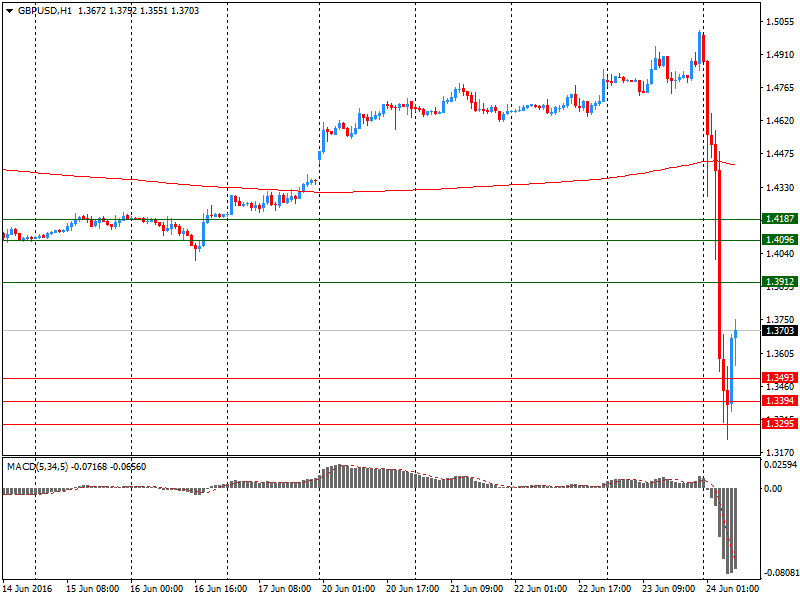This screenshot has height=600, width=800.
Task: Click the 1.3750 price scale value
Action: [x=780, y=319]
